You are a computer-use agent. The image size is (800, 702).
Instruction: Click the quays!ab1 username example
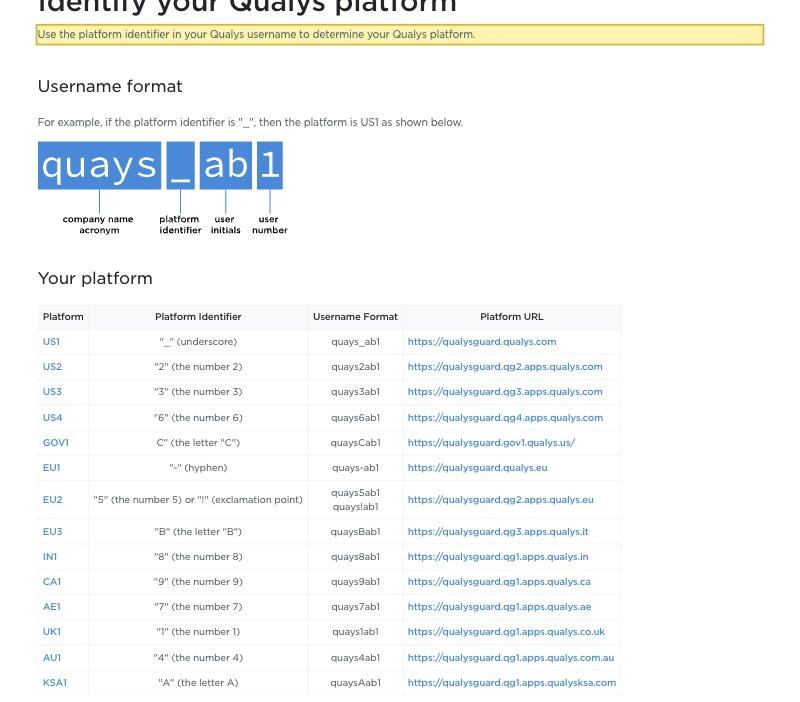click(355, 507)
